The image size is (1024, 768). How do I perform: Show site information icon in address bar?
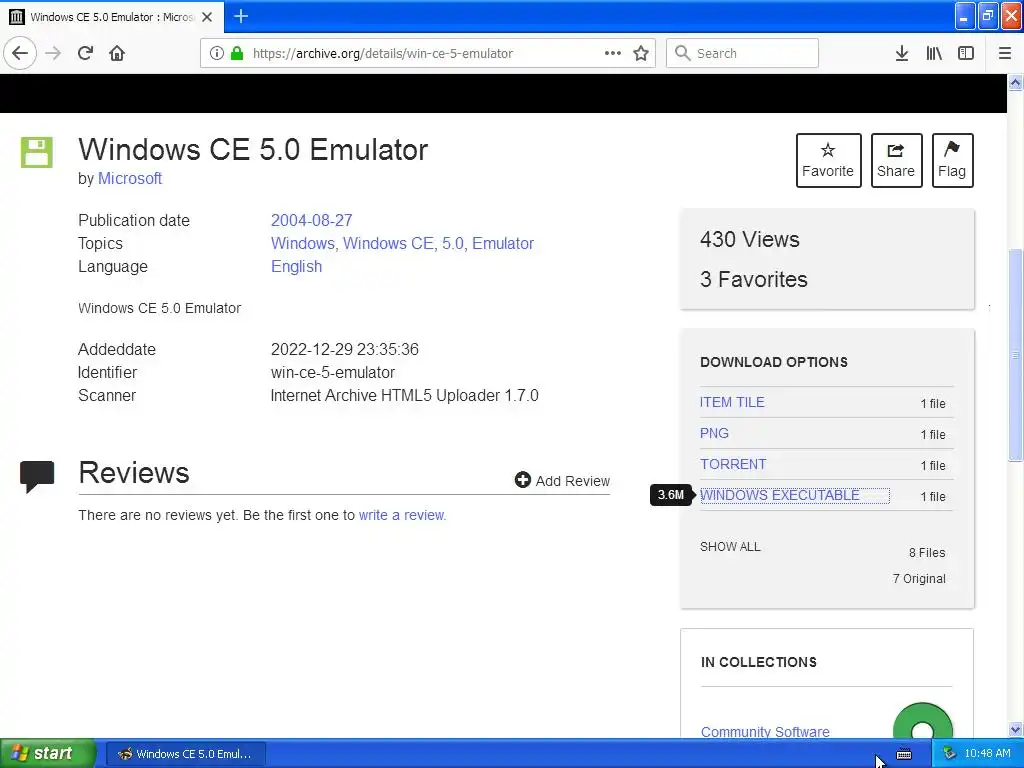(x=216, y=53)
